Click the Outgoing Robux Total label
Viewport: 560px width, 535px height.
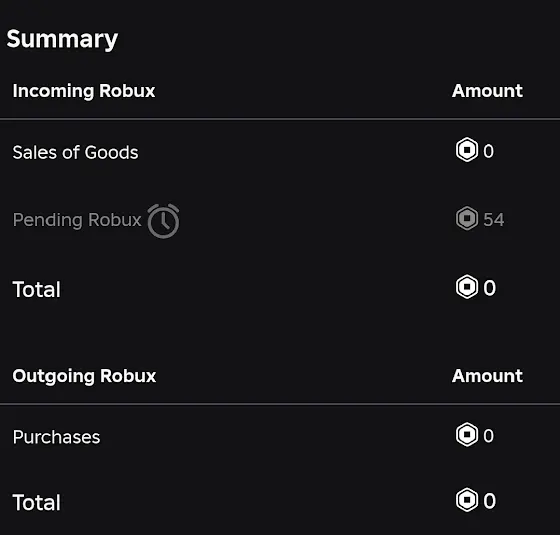(36, 502)
